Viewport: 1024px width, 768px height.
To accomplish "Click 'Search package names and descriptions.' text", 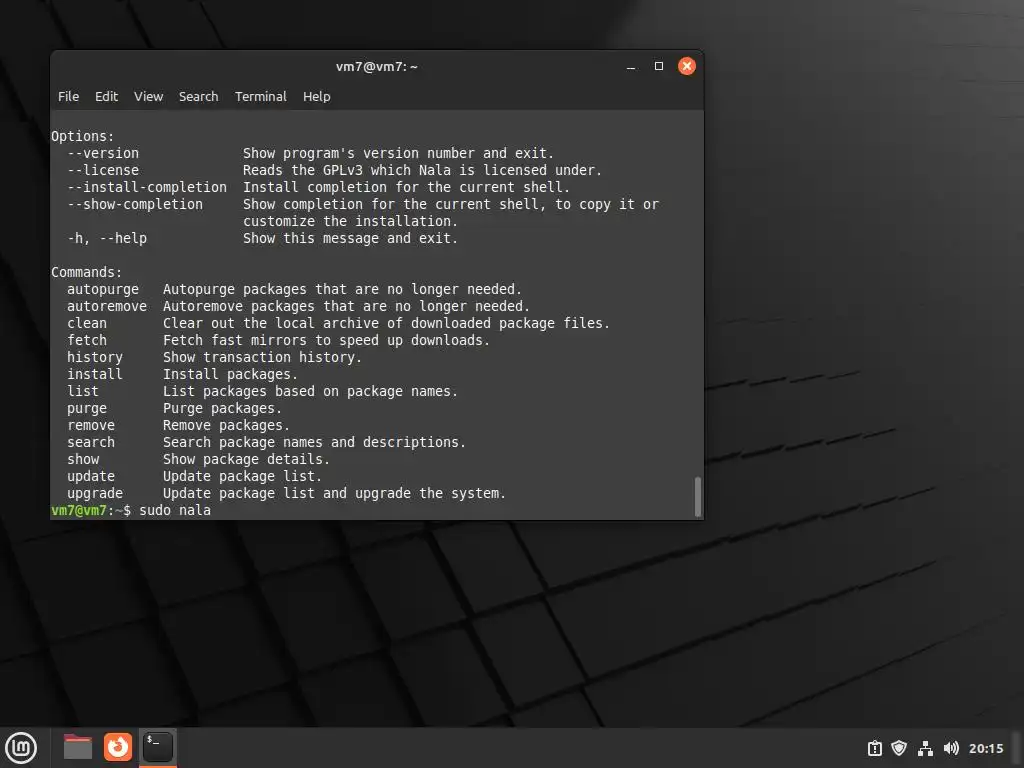I will pos(314,442).
